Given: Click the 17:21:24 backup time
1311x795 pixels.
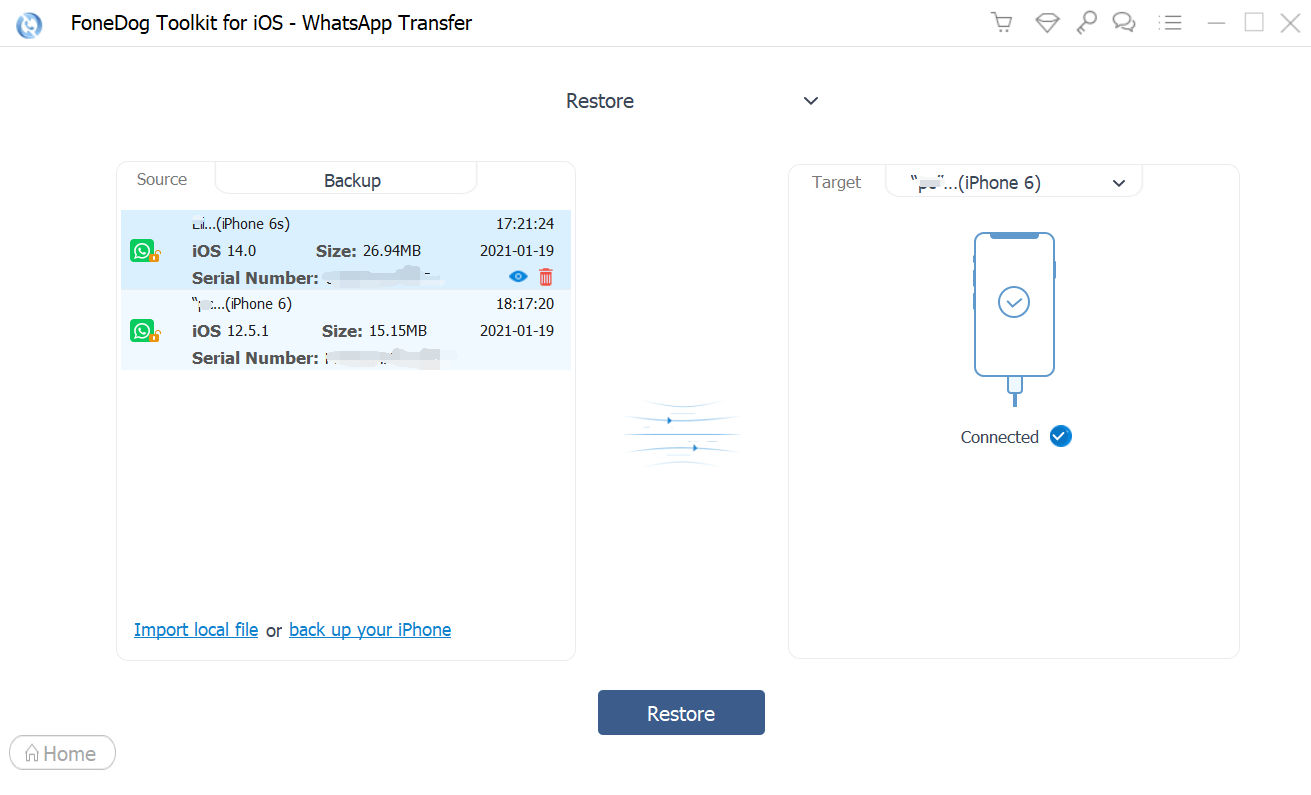Looking at the screenshot, I should 525,224.
